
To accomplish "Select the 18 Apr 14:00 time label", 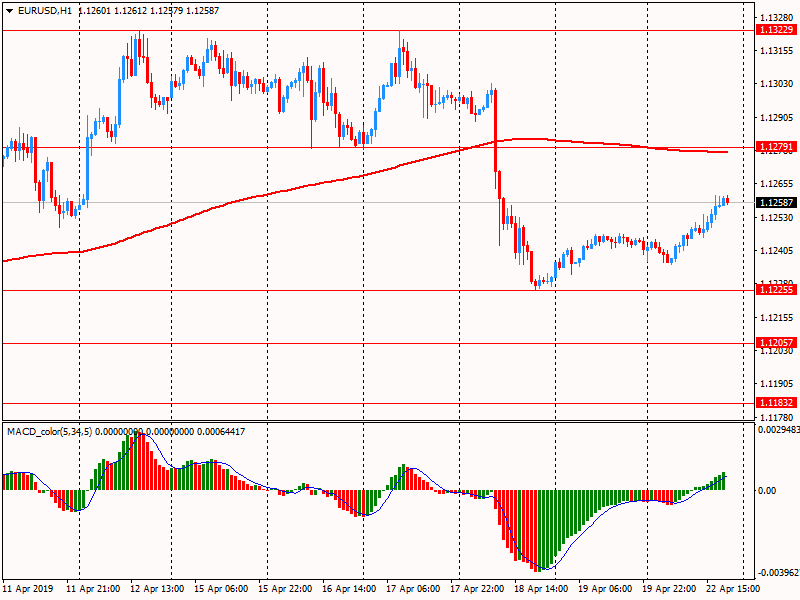I will 541,589.
